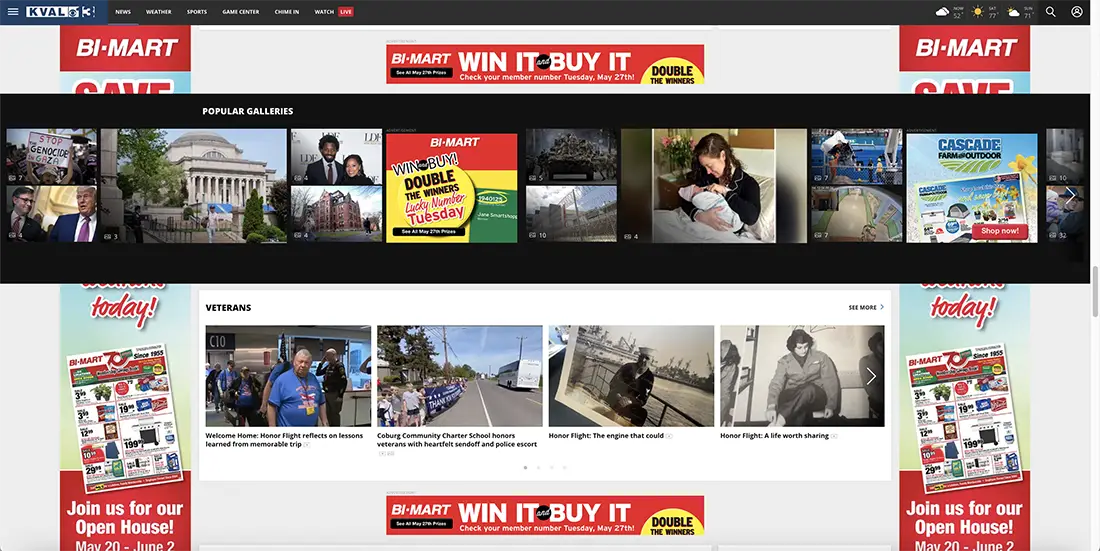Check Sunday partly cloudy forecast icon

click(x=1013, y=12)
